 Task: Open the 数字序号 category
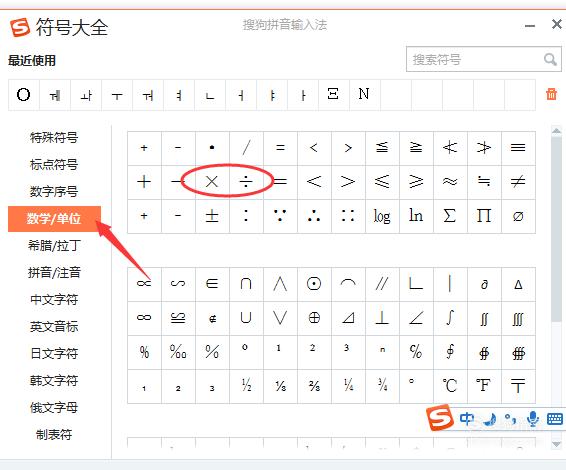(54, 192)
